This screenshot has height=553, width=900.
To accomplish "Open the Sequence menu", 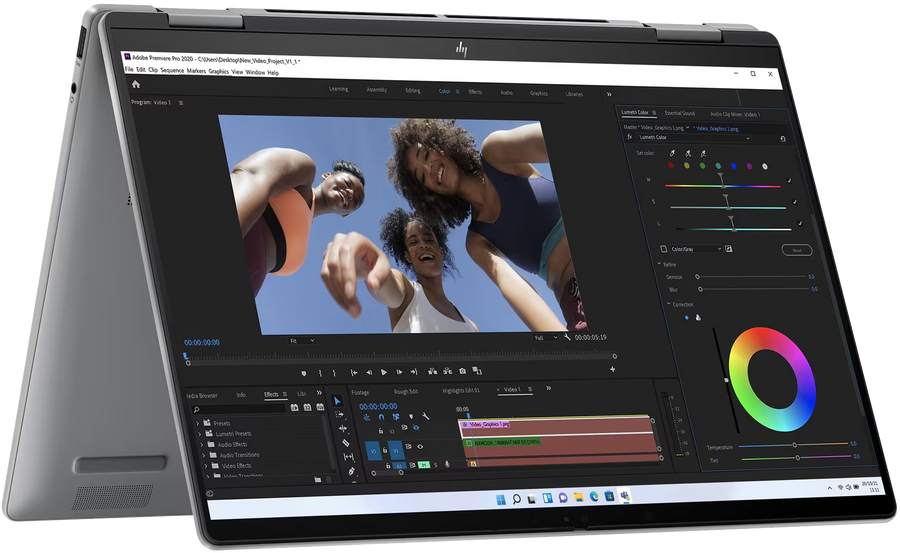I will 172,70.
